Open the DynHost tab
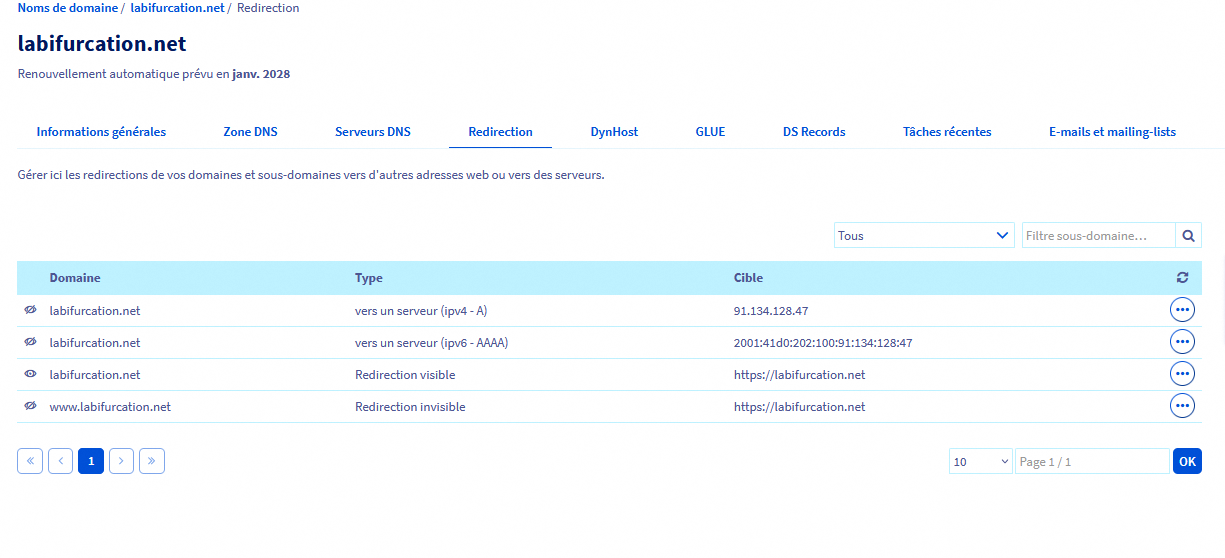The image size is (1225, 558). click(x=614, y=132)
